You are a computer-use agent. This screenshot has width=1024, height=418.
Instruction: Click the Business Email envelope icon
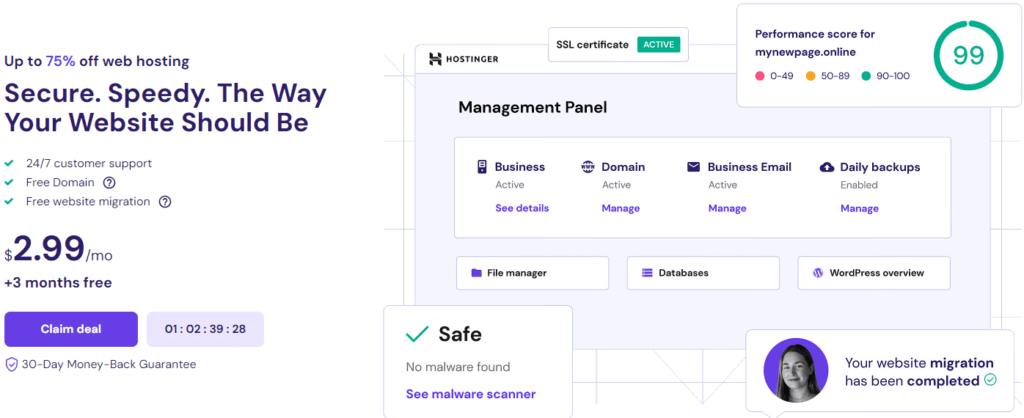coord(693,167)
